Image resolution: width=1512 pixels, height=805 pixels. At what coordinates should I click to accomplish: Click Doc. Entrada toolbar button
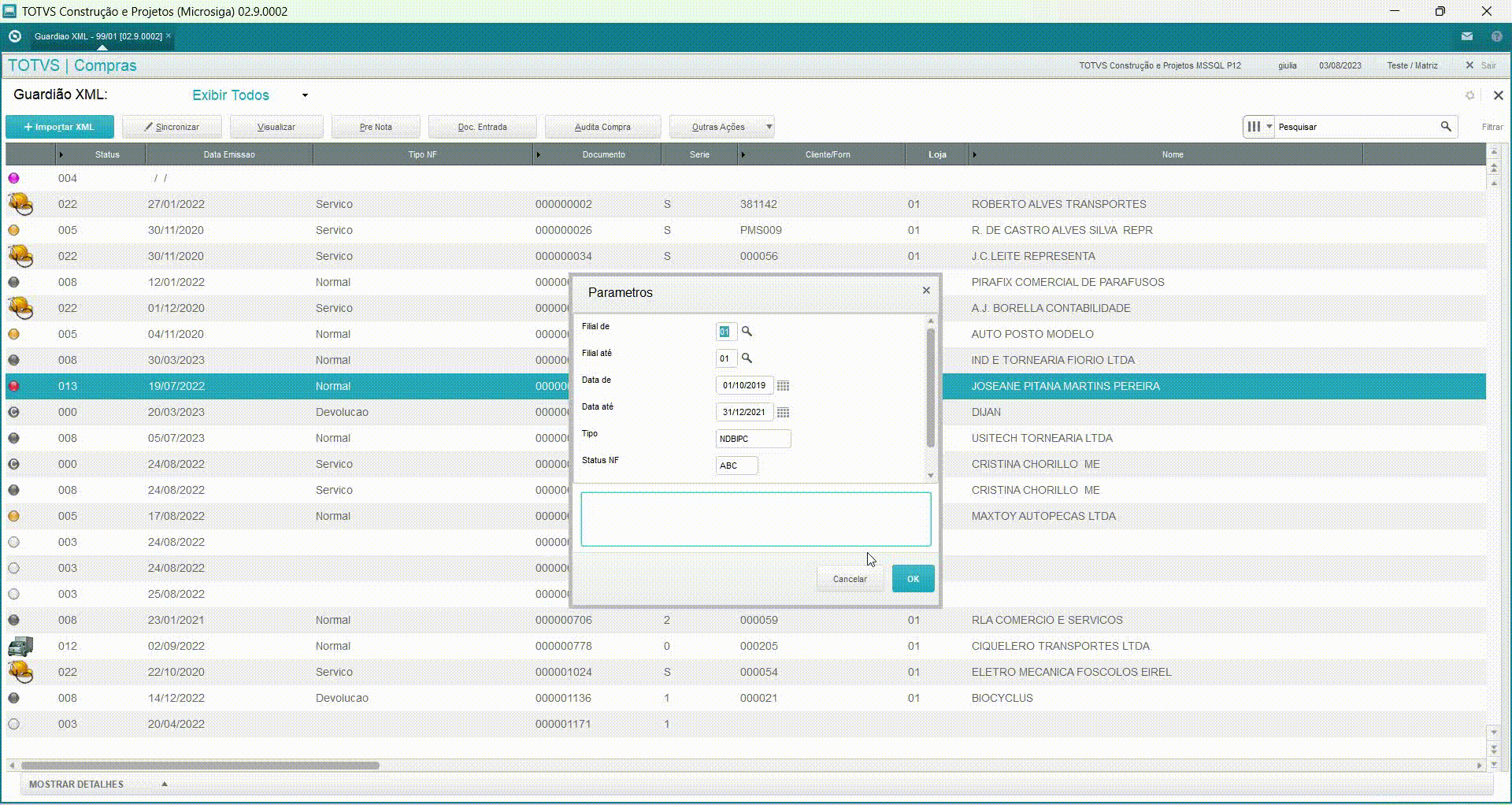483,127
